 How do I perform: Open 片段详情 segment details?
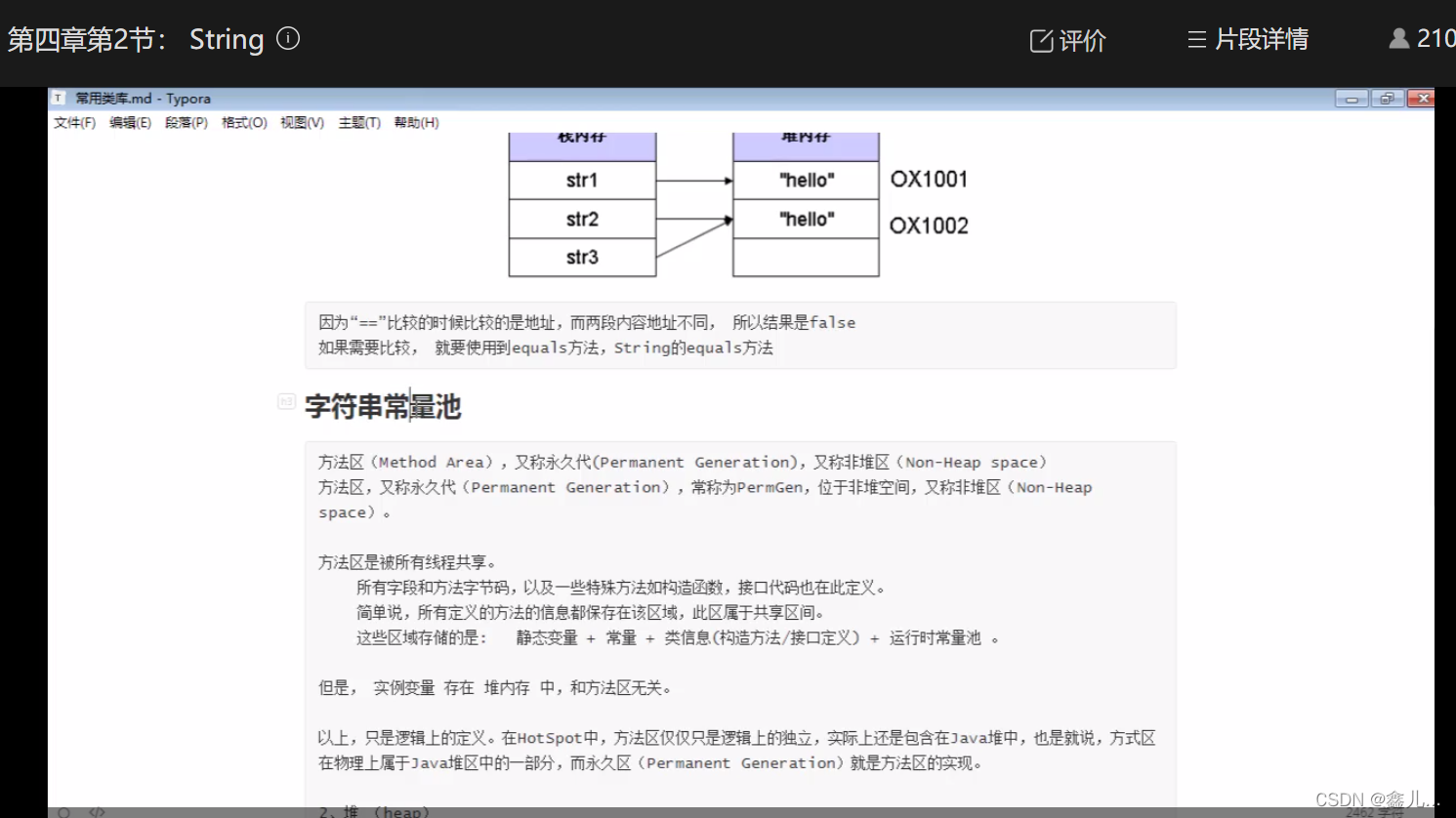pos(1248,39)
